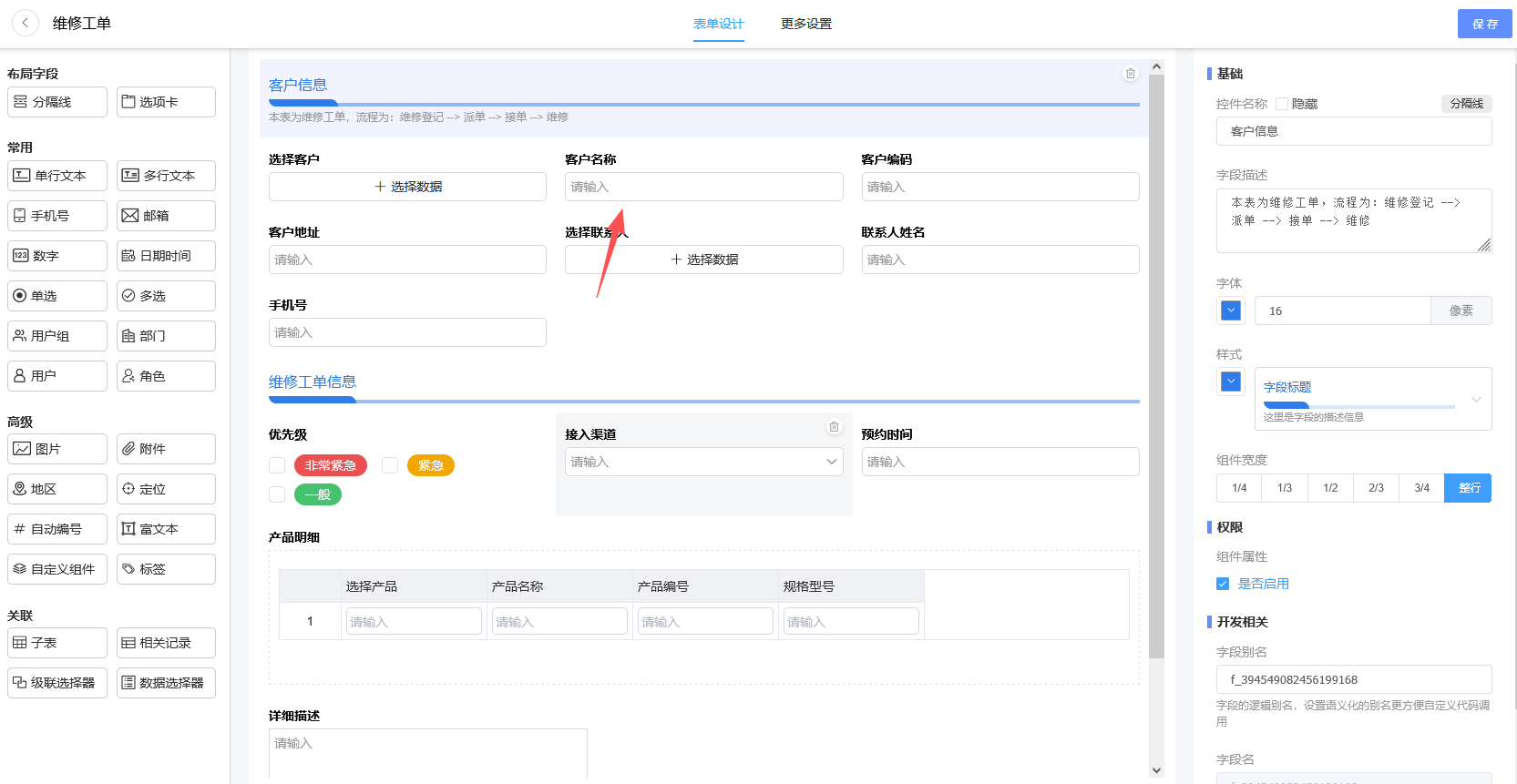The image size is (1517, 784).
Task: Toggle the 是否启用 checkbox
Action: [x=1223, y=584]
